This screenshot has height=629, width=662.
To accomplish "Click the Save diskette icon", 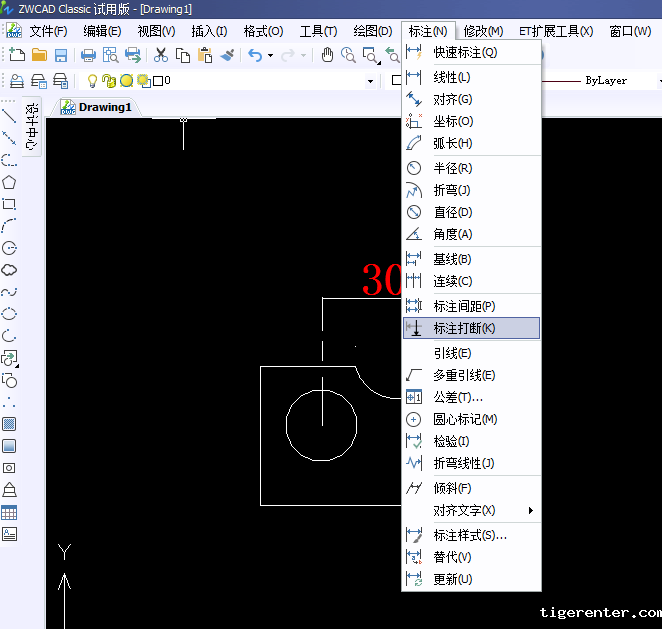I will [x=61, y=55].
